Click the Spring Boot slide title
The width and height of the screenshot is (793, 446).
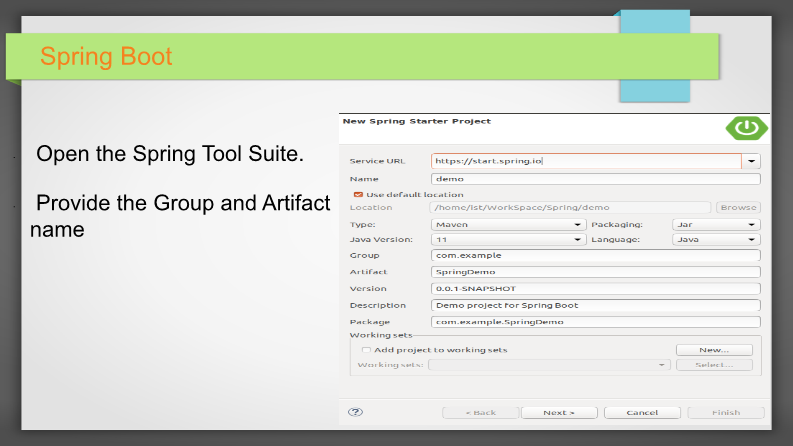coord(106,56)
